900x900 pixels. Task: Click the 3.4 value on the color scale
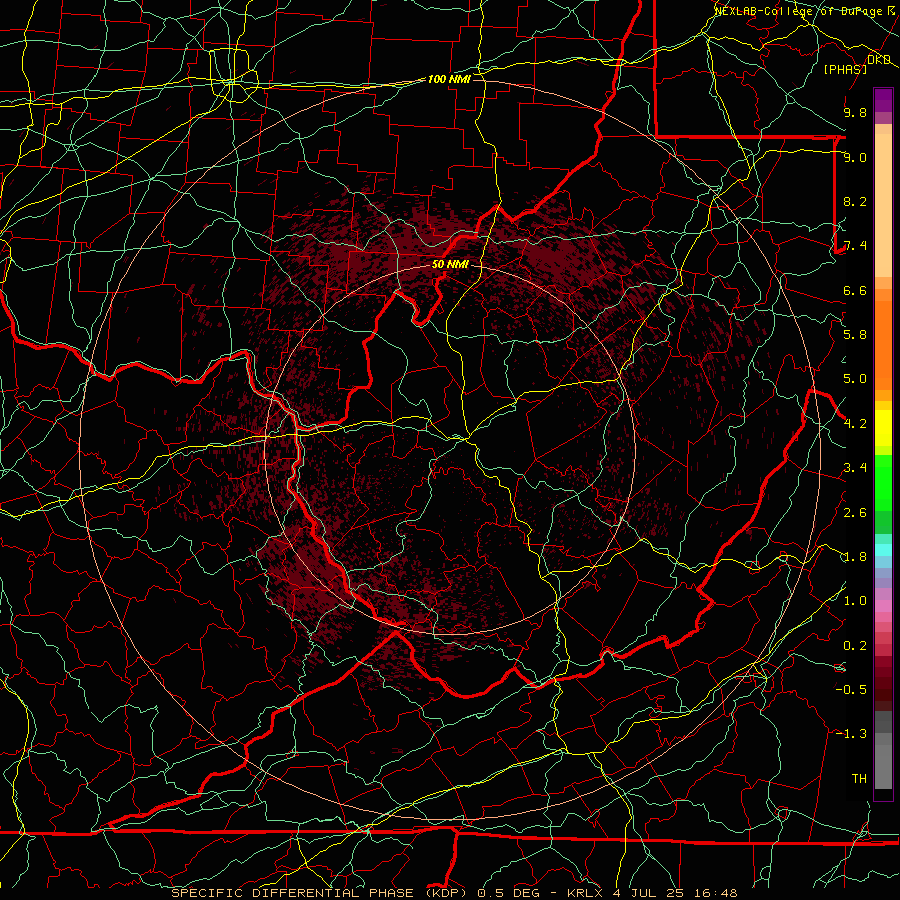(855, 468)
